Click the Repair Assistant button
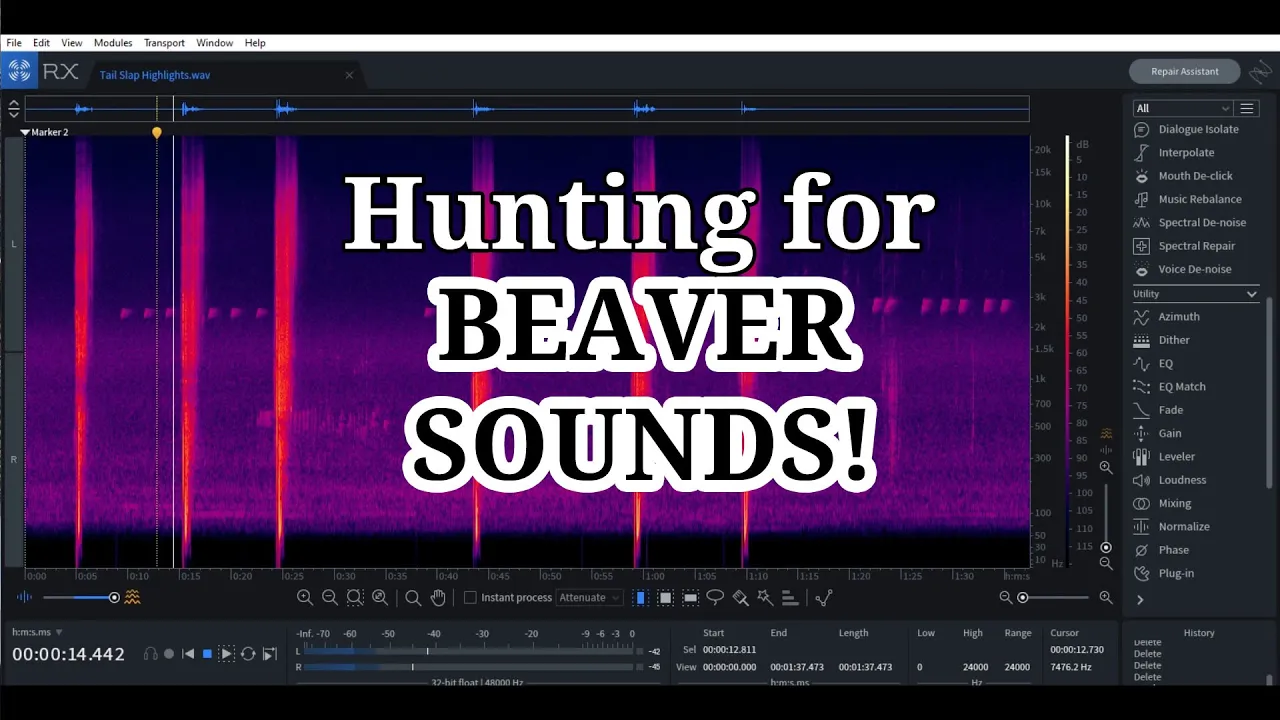1280x720 pixels. pyautogui.click(x=1185, y=71)
